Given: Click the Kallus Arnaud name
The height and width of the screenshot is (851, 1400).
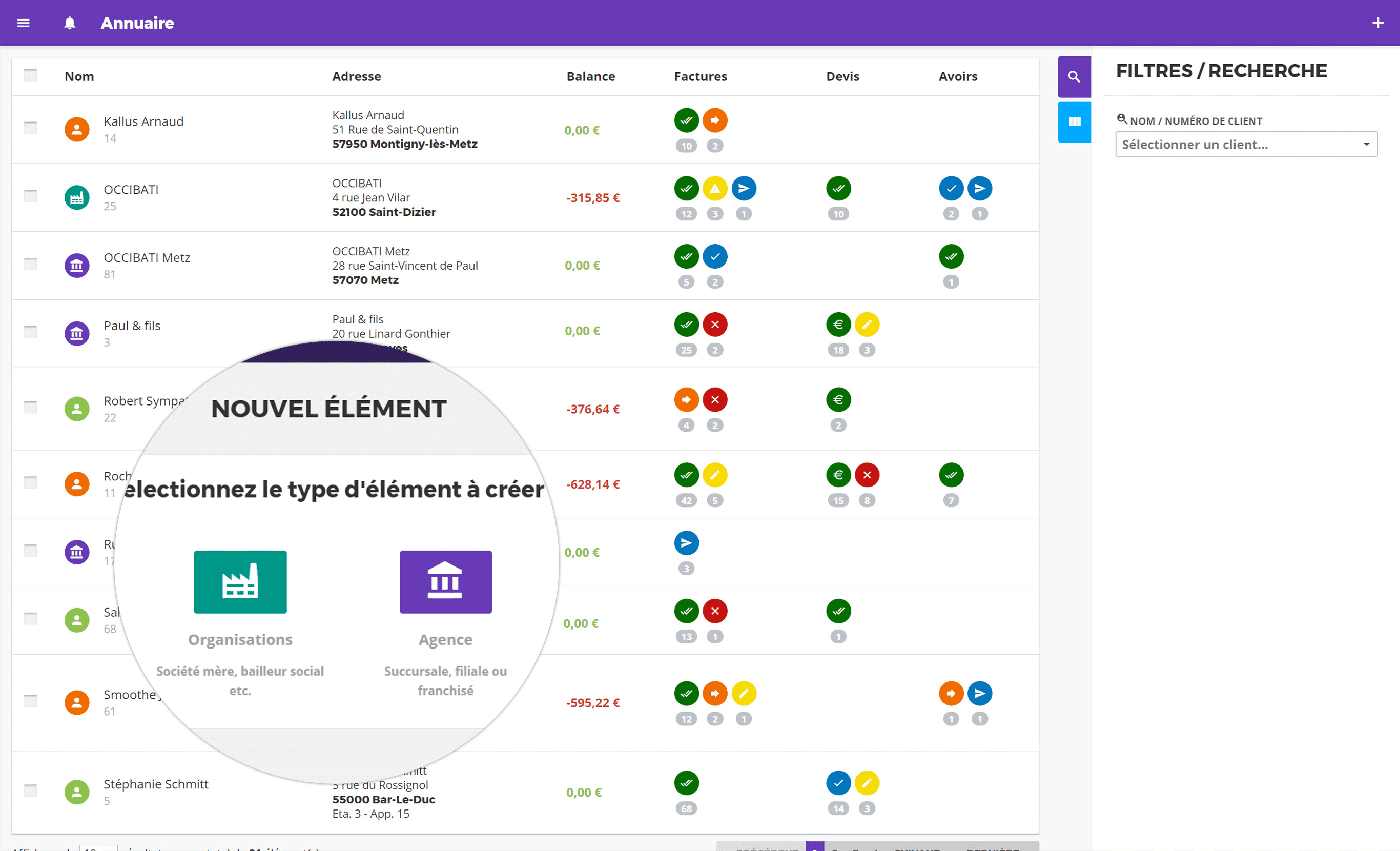Looking at the screenshot, I should coord(143,121).
